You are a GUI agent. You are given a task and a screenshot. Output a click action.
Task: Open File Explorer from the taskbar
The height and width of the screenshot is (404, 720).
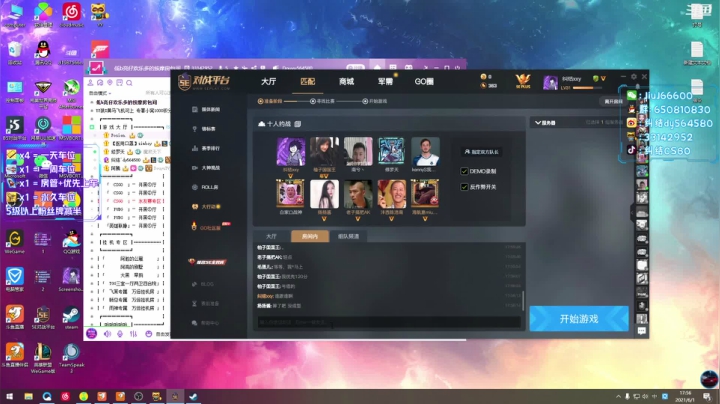[28, 396]
